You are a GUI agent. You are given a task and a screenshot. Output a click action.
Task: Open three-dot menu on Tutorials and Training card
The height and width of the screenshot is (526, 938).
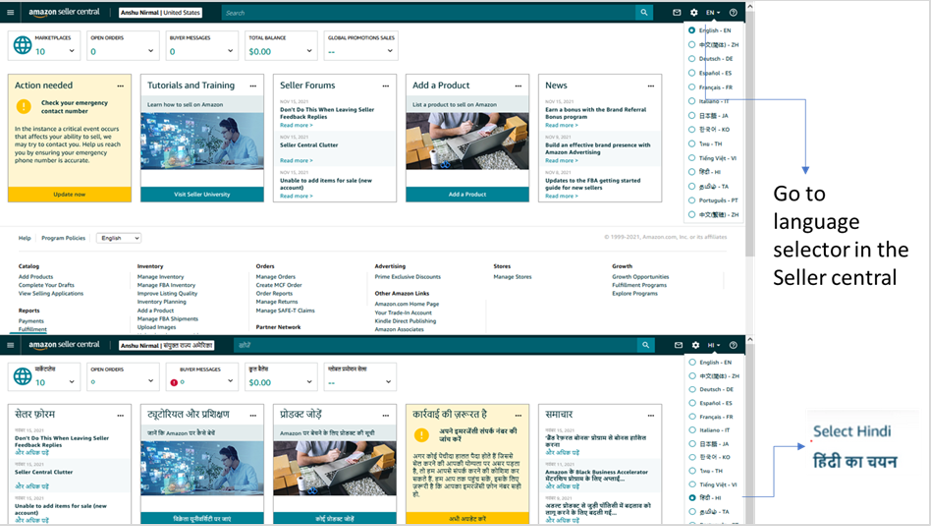[253, 86]
